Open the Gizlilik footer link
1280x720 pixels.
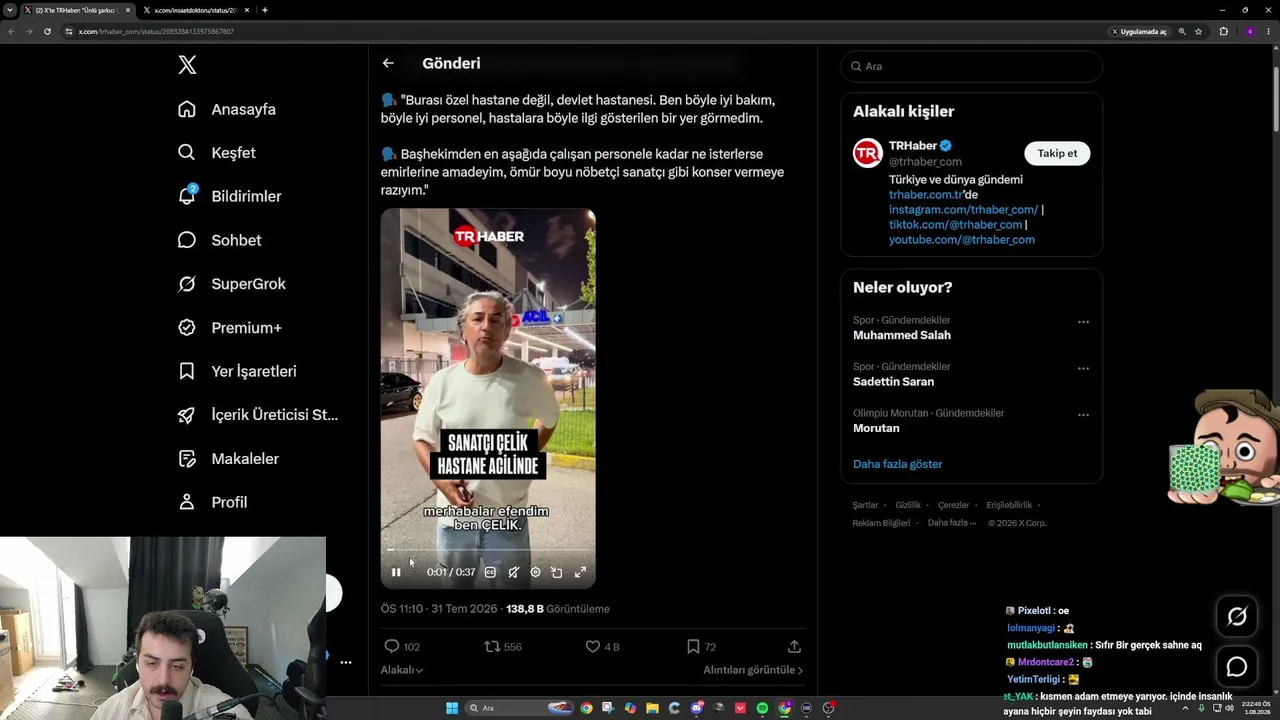pos(908,505)
